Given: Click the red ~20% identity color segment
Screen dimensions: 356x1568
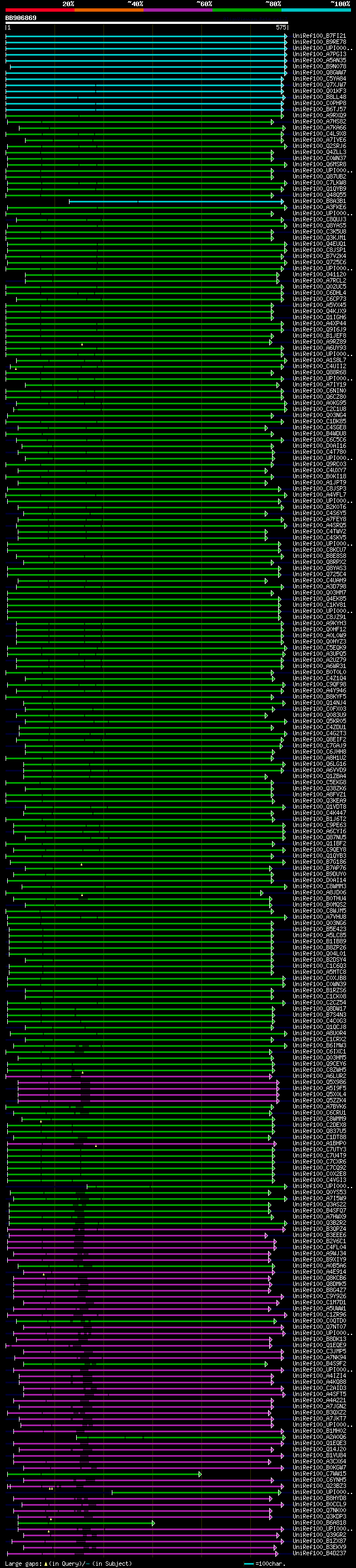Looking at the screenshot, I should coord(40,10).
